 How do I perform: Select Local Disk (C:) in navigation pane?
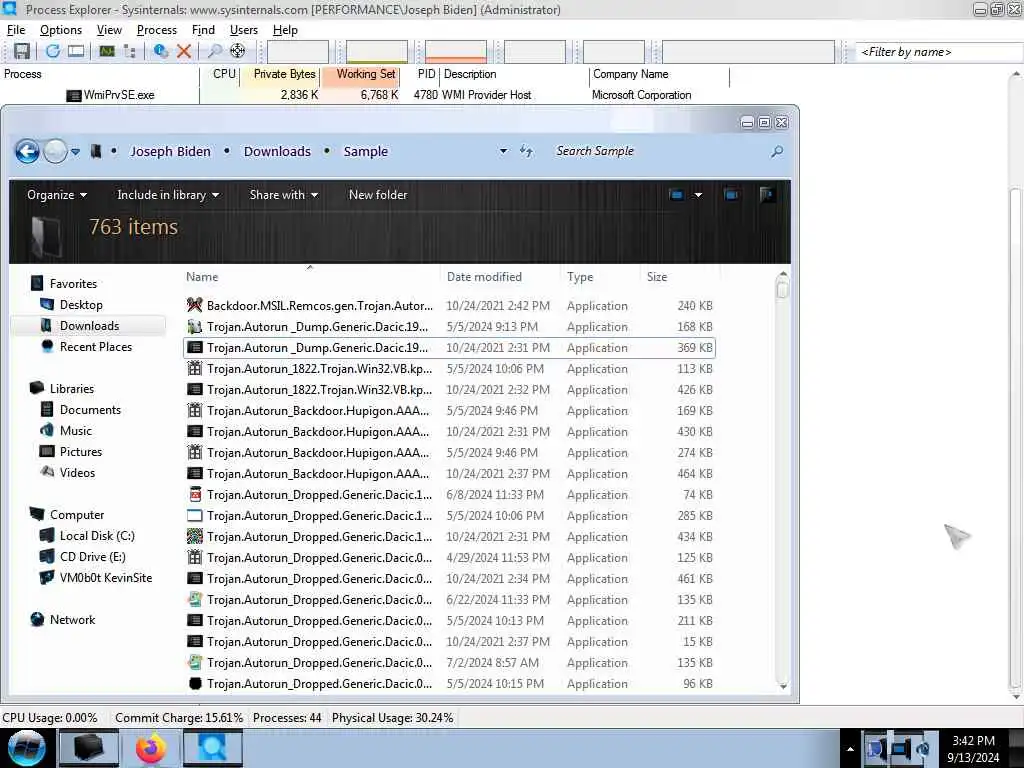[x=97, y=536]
